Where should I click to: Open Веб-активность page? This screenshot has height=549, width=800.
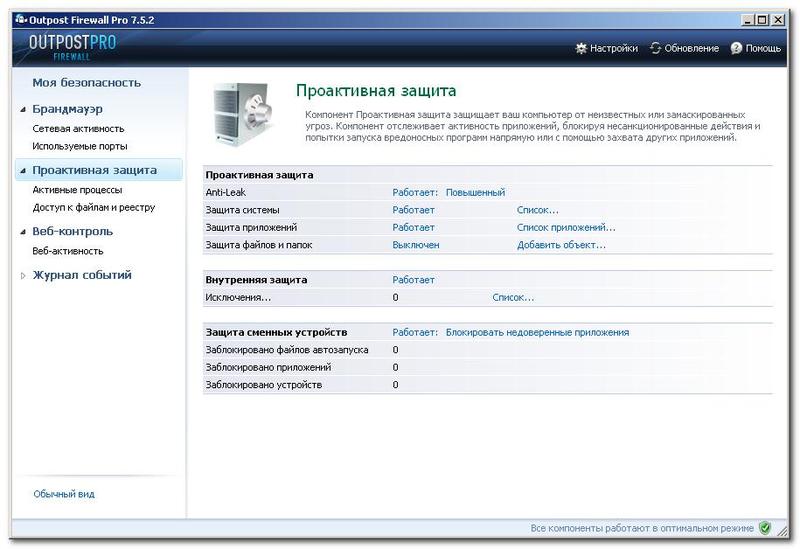[x=67, y=251]
